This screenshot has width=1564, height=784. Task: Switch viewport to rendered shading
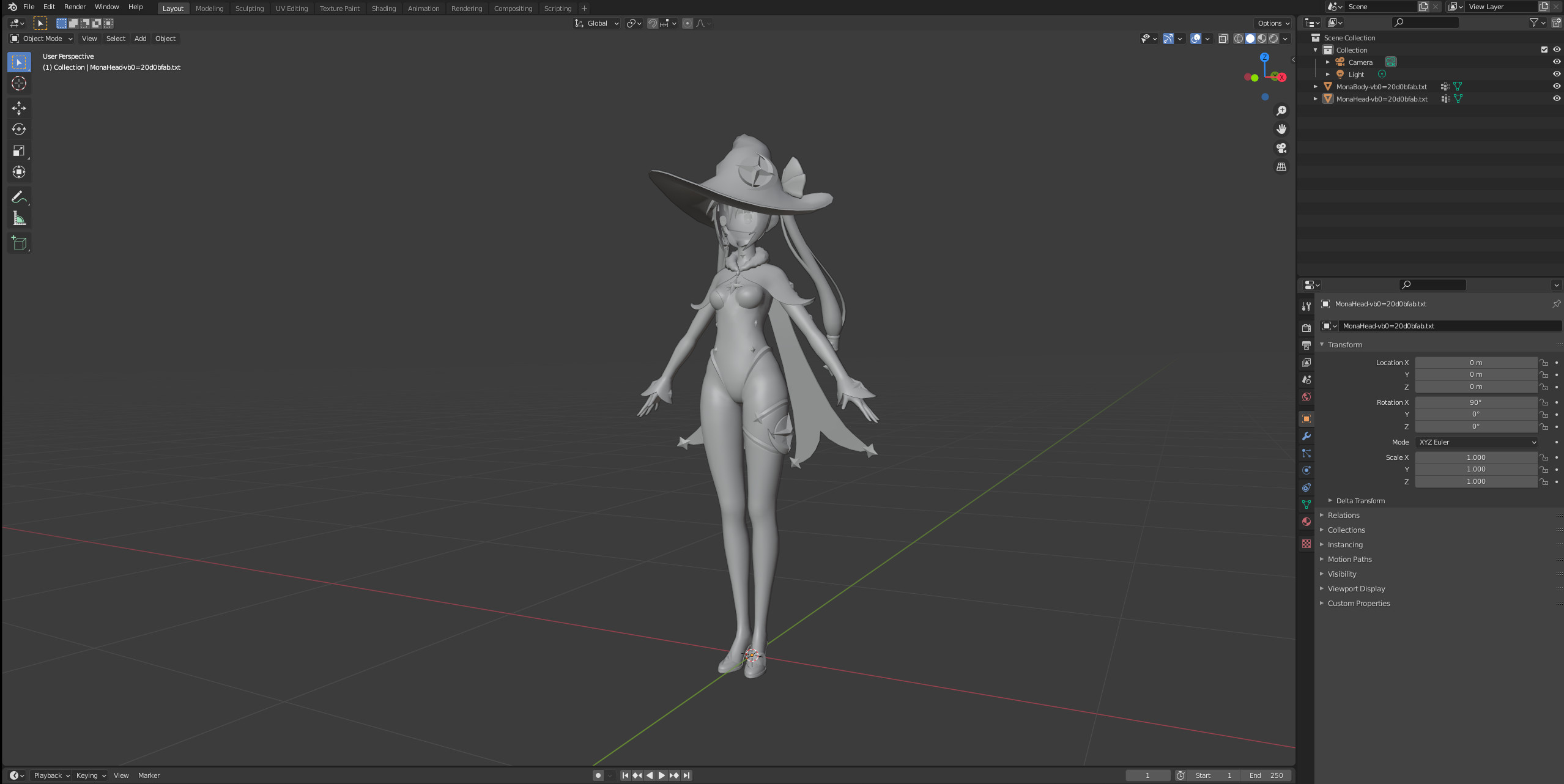pos(1274,39)
